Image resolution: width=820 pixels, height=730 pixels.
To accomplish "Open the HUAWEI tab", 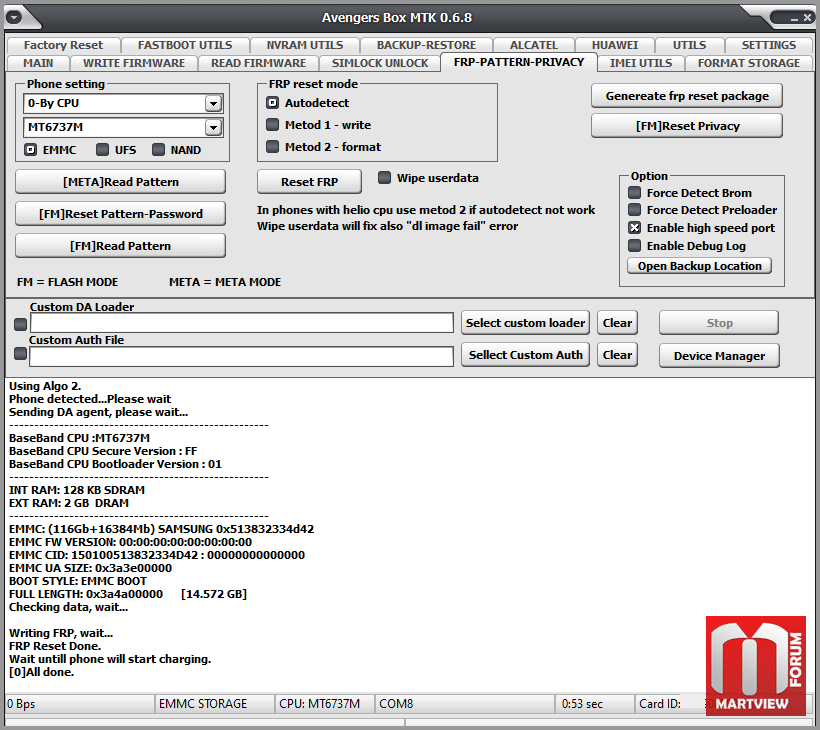I will tap(615, 45).
